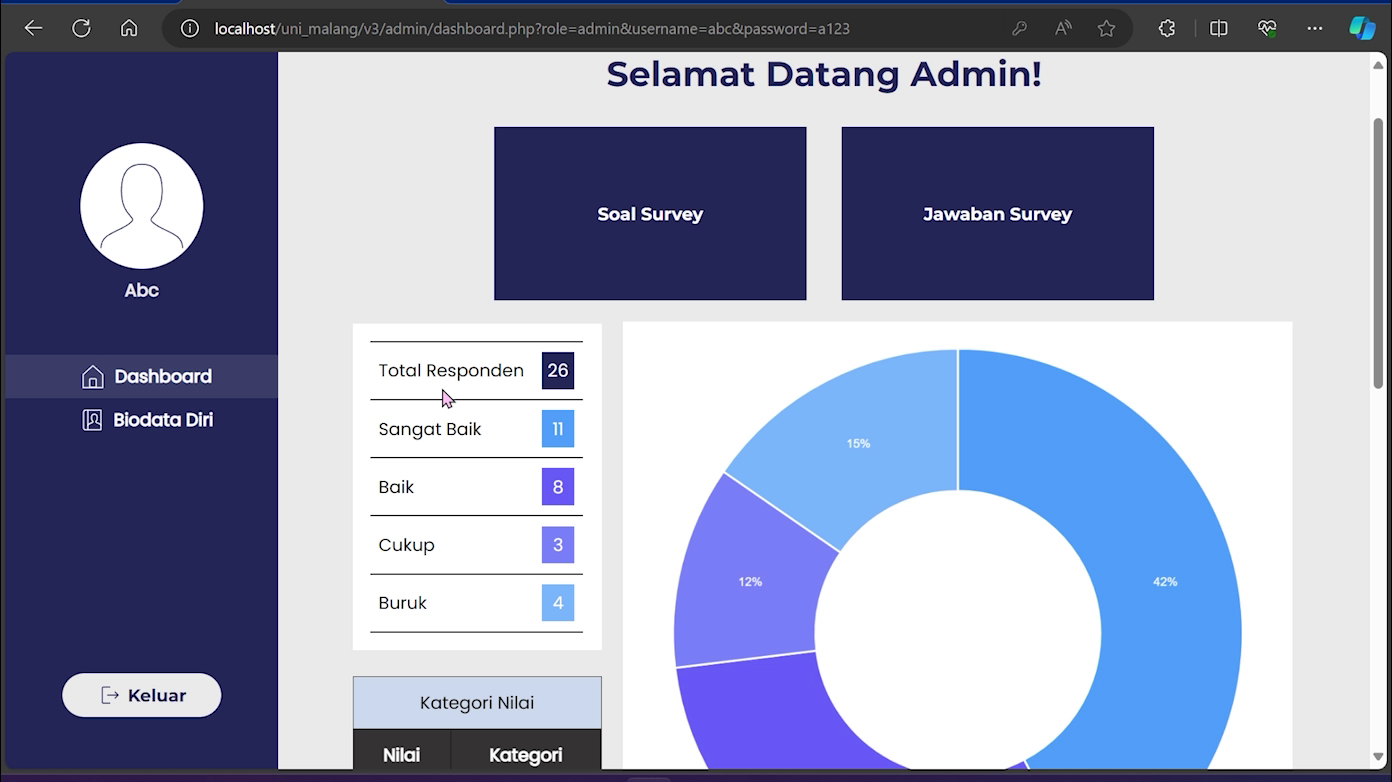Open split screen icon
This screenshot has width=1392, height=782.
coord(1218,29)
